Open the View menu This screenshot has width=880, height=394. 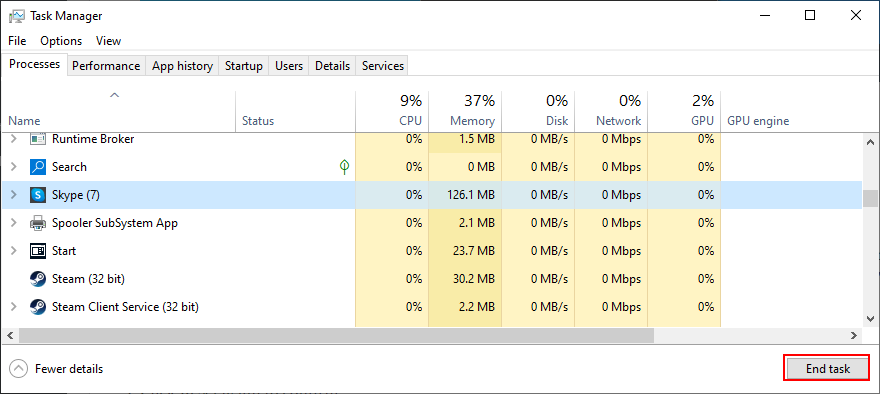108,41
